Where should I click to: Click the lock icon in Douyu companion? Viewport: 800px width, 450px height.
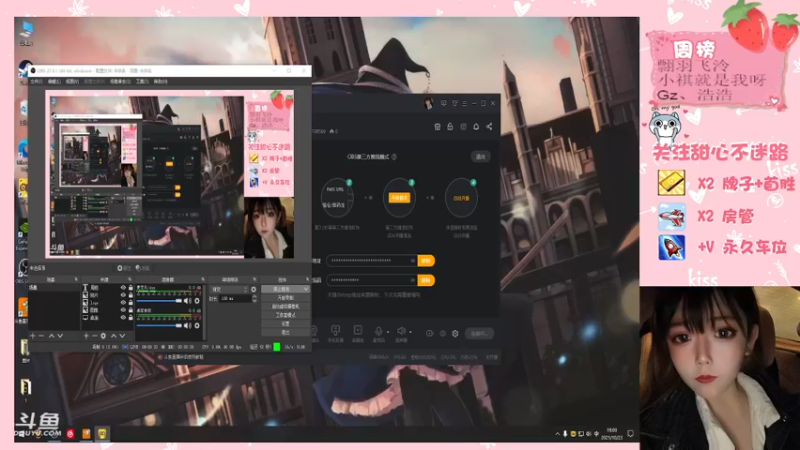coord(450,127)
